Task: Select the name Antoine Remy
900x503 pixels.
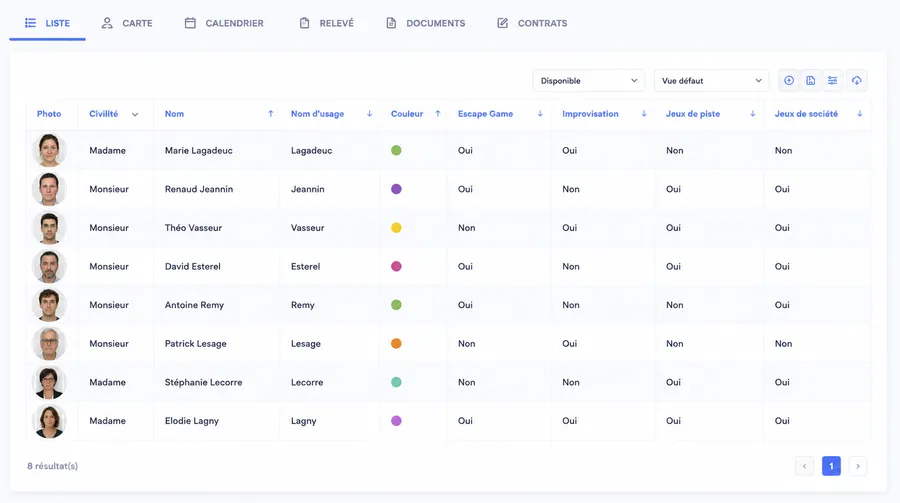Action: click(x=194, y=305)
